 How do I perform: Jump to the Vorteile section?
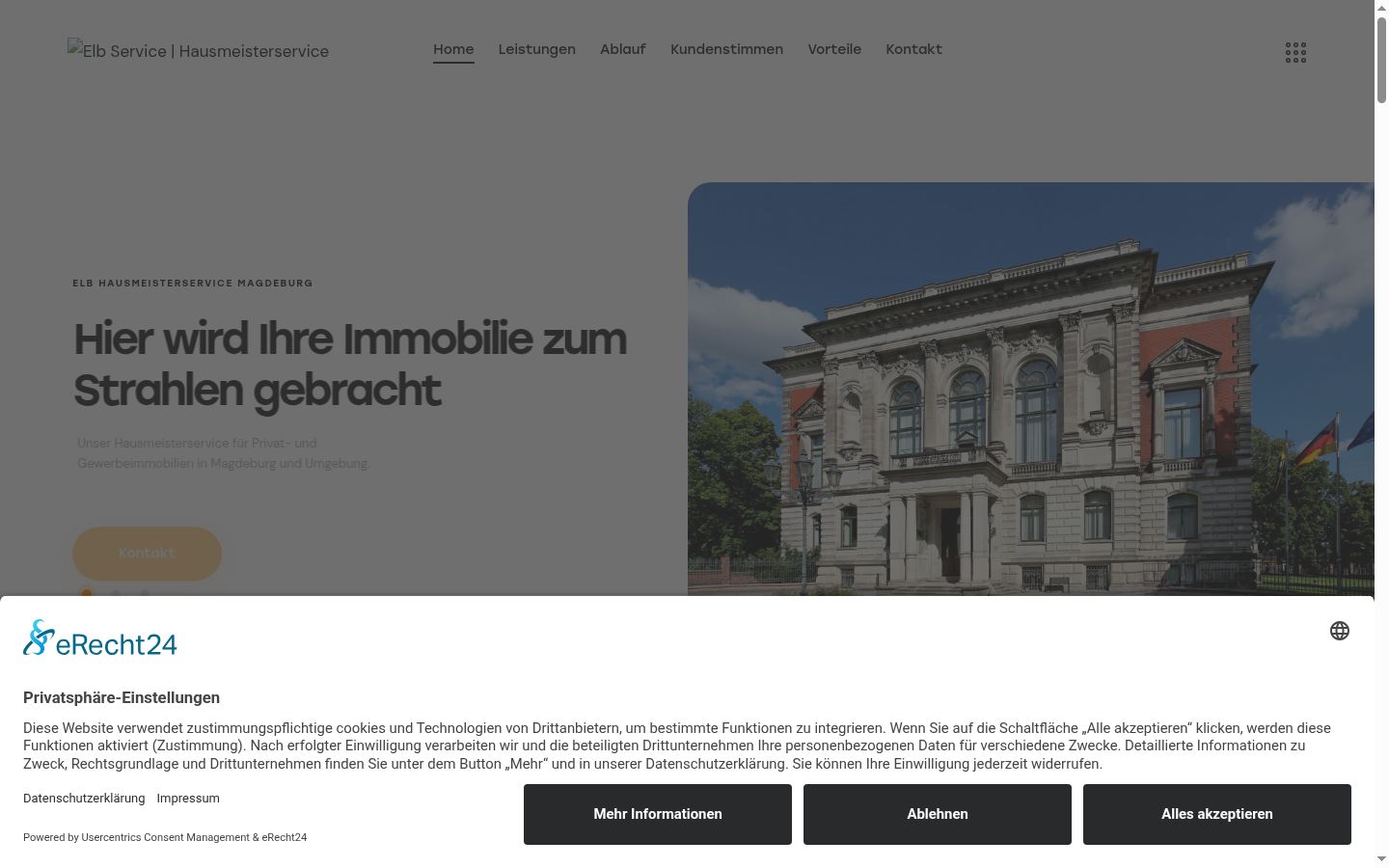(x=834, y=49)
